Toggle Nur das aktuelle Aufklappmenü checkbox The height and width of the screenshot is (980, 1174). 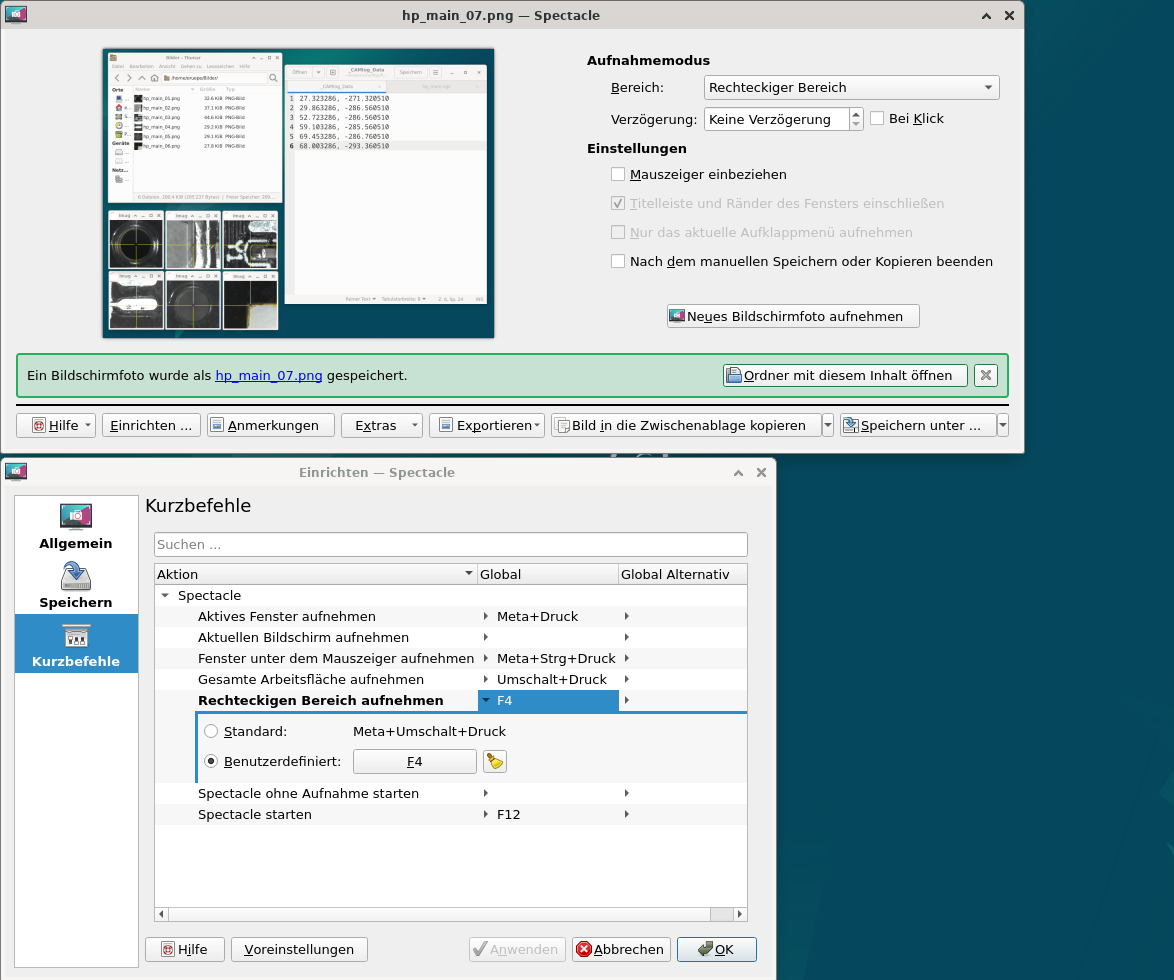pos(618,232)
